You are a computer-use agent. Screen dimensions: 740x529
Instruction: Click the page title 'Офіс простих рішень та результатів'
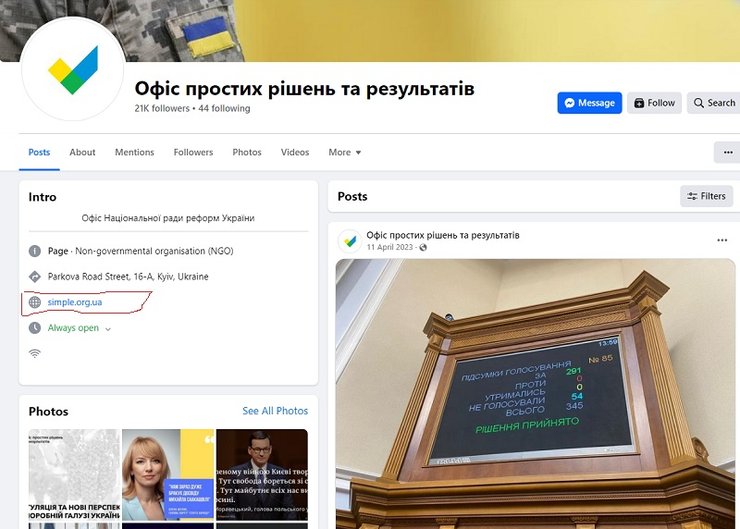pos(304,88)
